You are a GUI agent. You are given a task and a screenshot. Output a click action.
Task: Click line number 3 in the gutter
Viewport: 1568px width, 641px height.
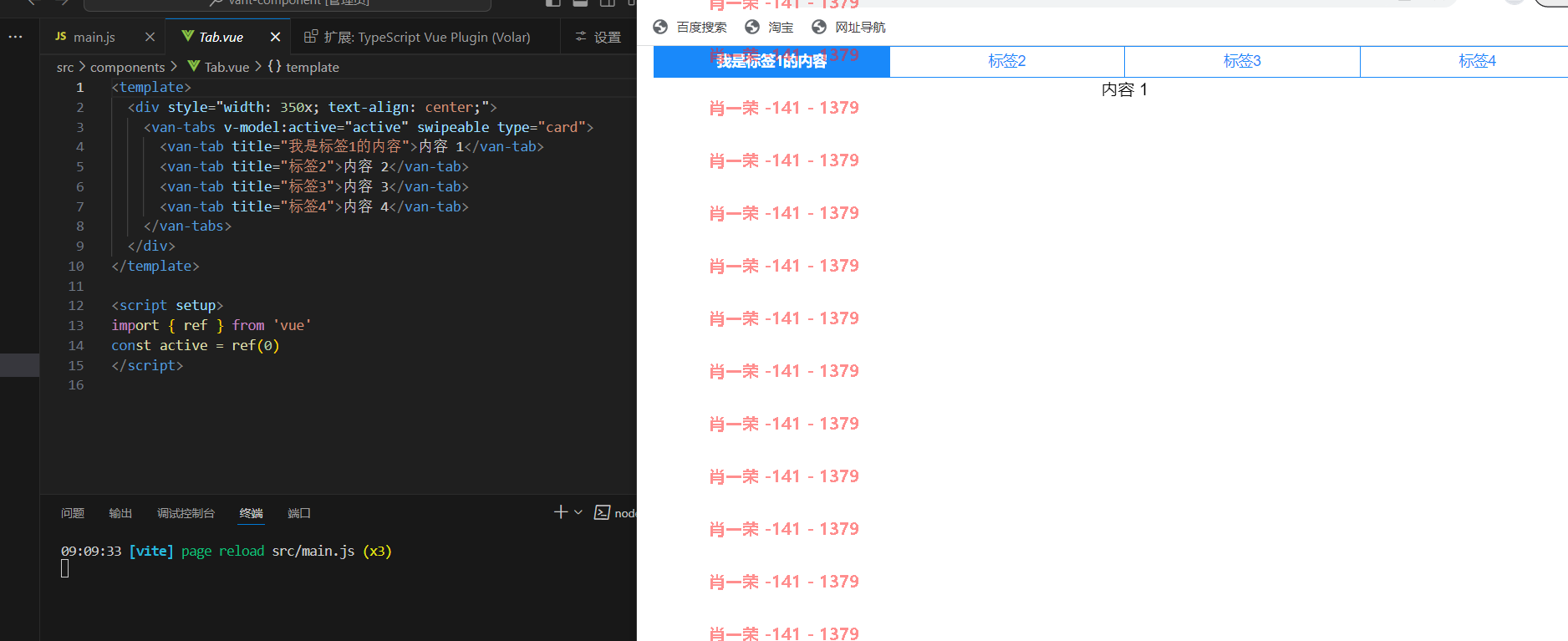pos(80,127)
